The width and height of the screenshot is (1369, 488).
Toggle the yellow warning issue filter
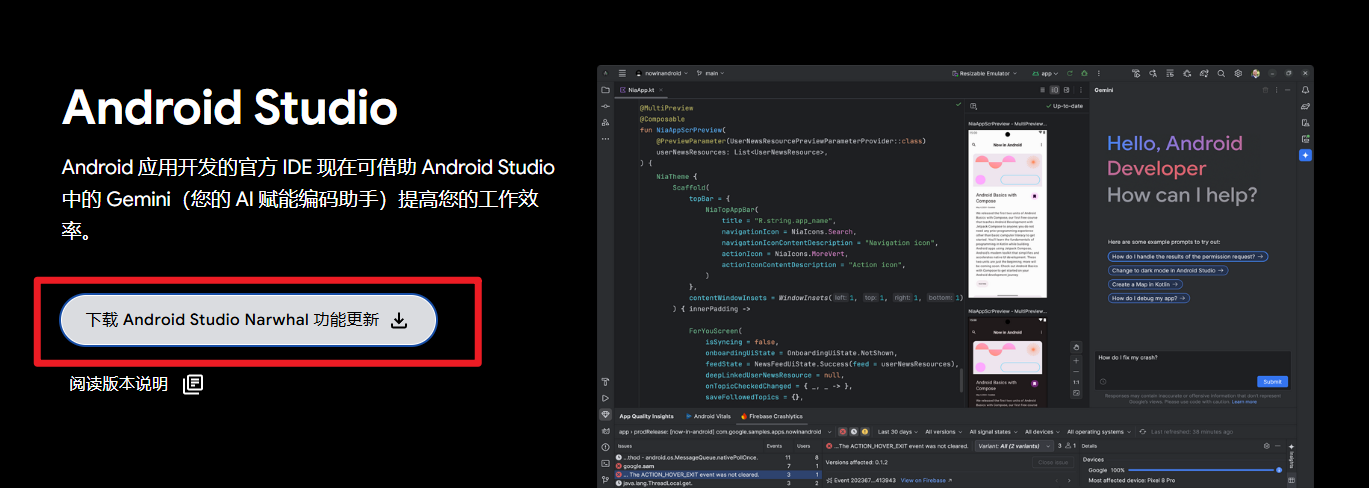(x=865, y=432)
